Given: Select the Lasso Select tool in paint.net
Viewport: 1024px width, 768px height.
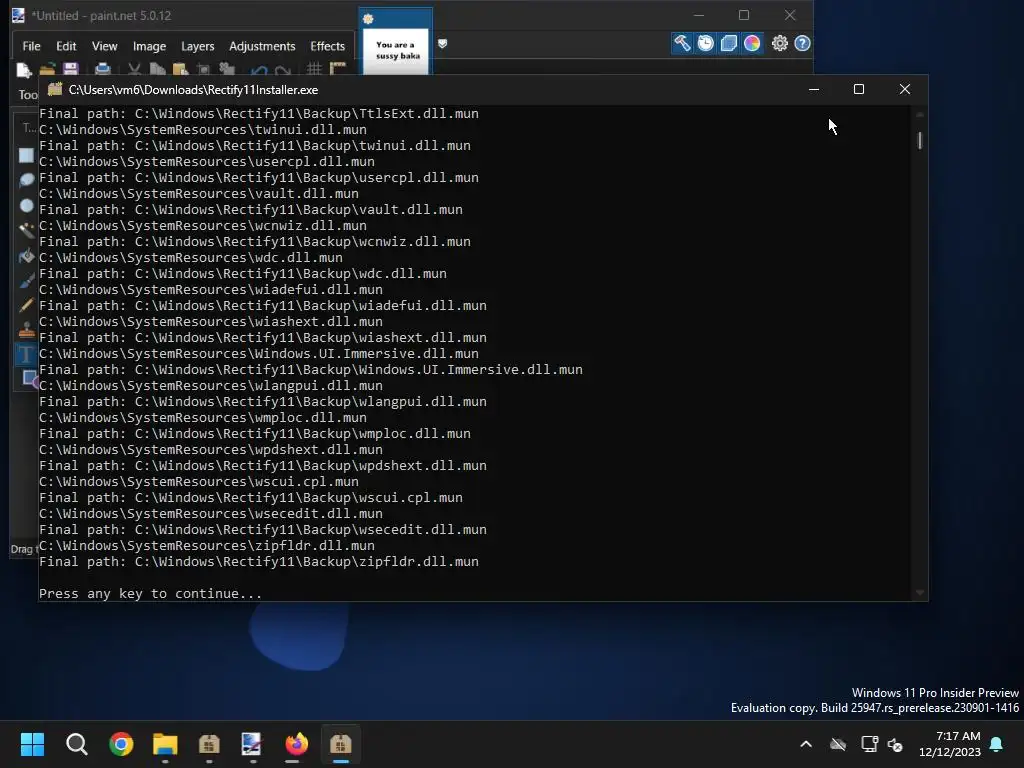Looking at the screenshot, I should 26,180.
